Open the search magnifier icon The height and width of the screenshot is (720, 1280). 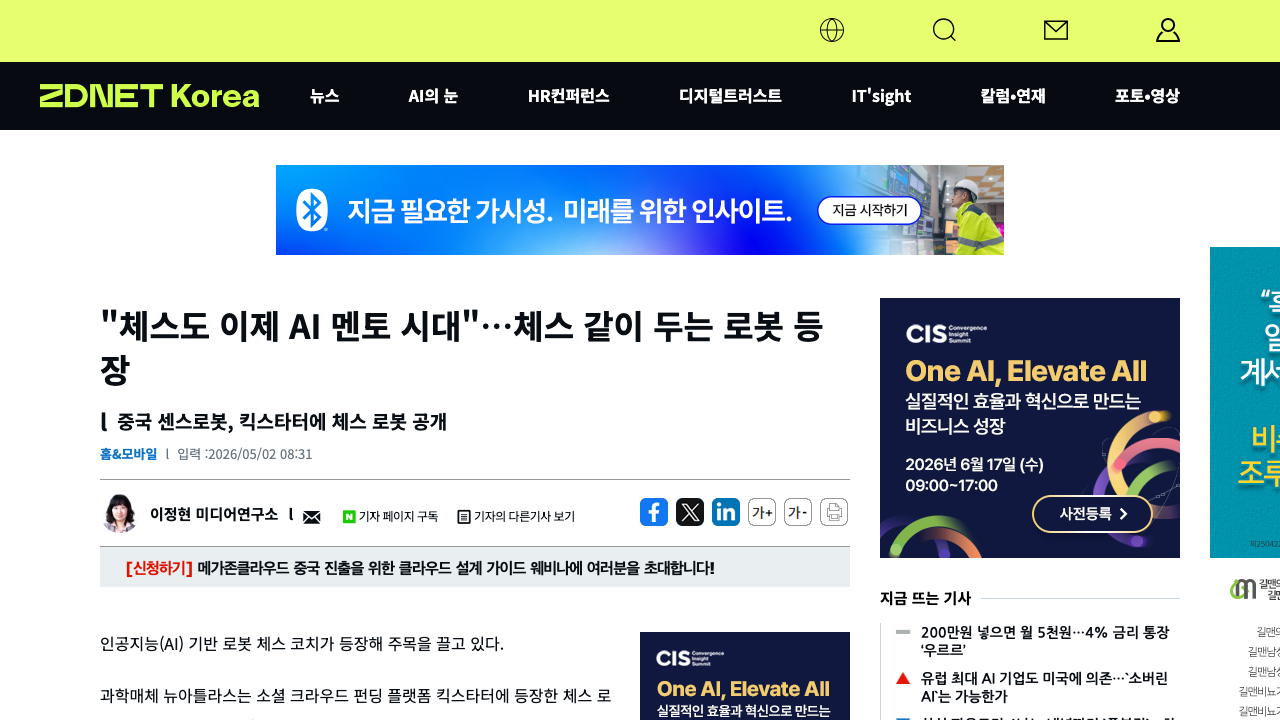click(x=944, y=30)
